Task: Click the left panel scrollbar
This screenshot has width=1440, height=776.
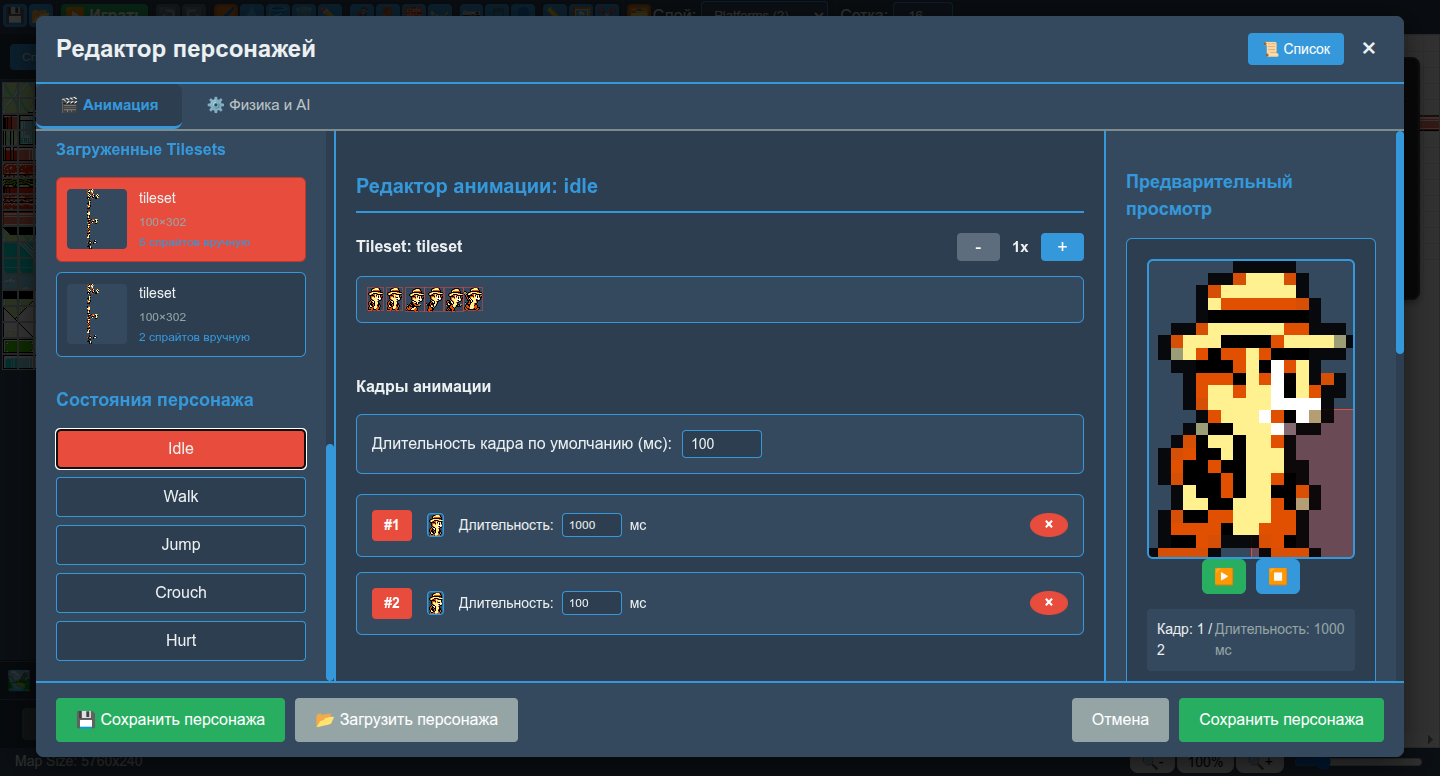Action: [x=330, y=561]
